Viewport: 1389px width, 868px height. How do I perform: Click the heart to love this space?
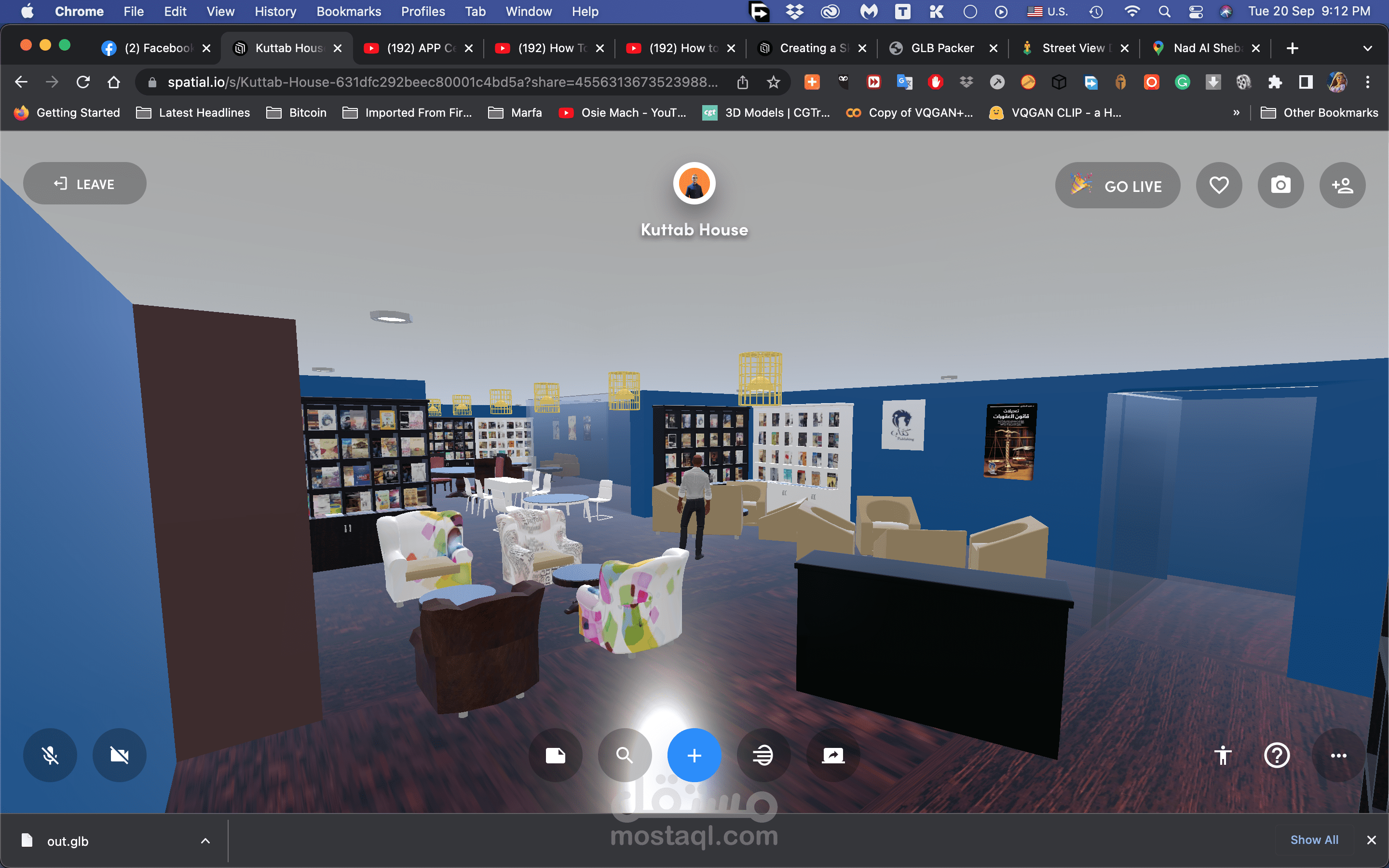pos(1219,185)
